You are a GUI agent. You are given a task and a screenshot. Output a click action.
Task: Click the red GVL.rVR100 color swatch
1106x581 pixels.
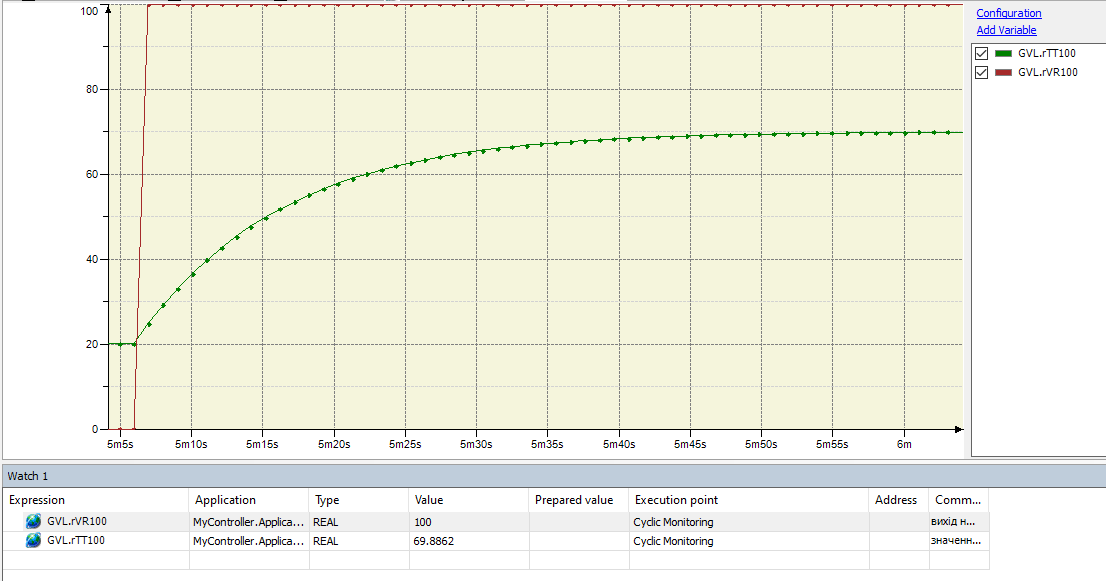[x=1004, y=73]
